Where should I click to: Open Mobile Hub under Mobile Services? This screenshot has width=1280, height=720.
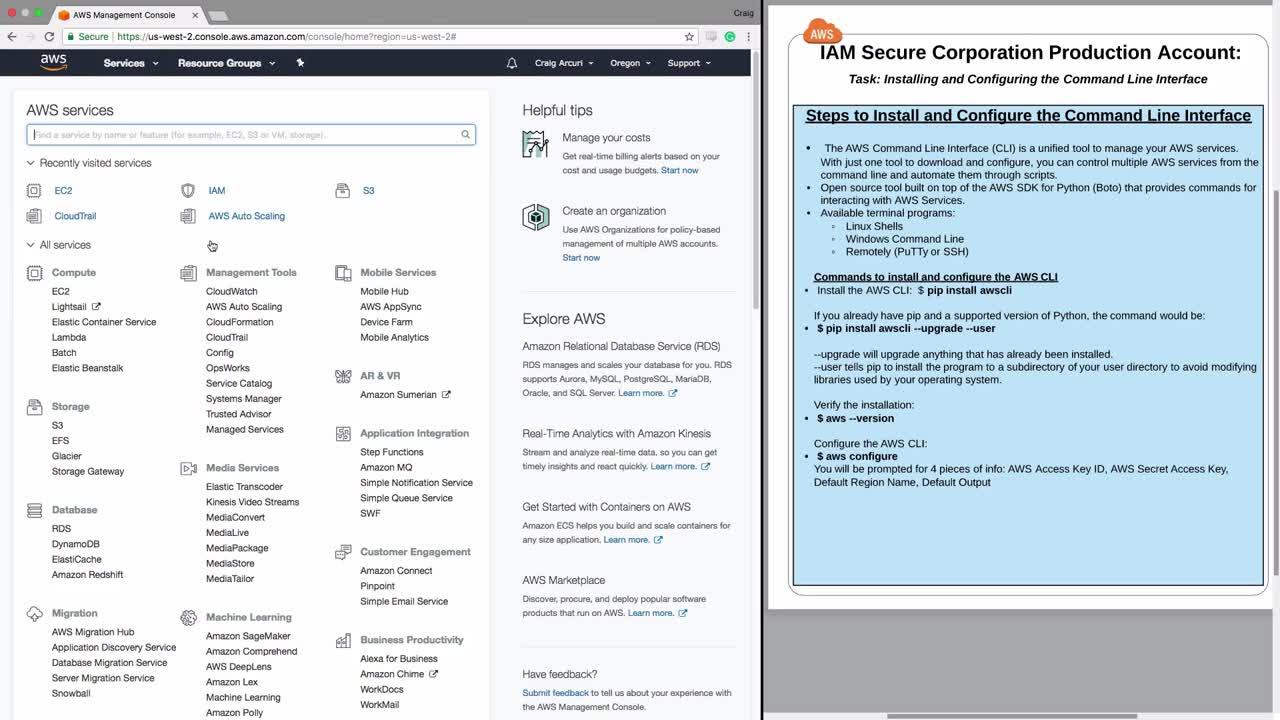pyautogui.click(x=384, y=292)
